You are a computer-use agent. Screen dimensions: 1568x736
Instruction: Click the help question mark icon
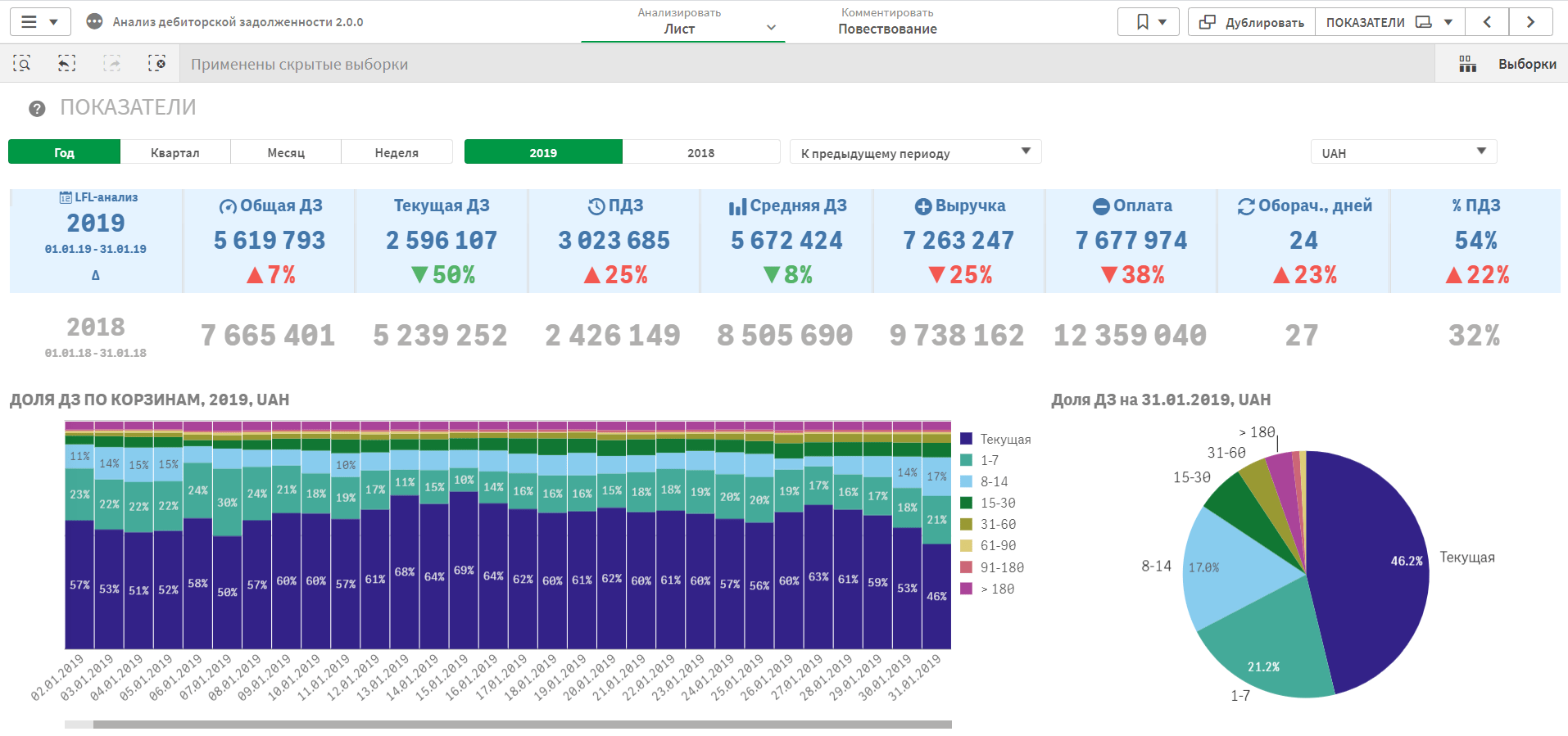(37, 109)
